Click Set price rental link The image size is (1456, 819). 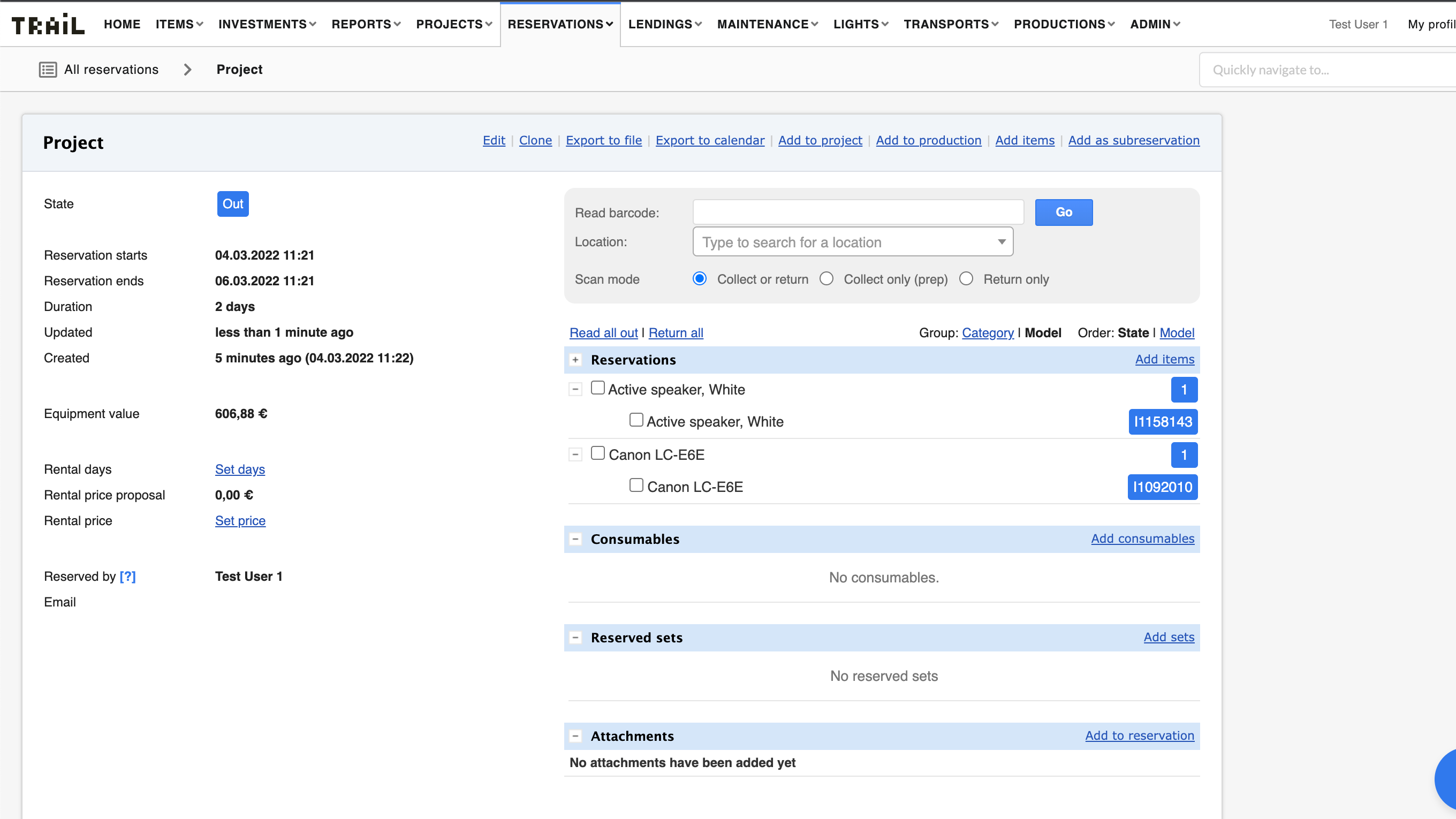pyautogui.click(x=240, y=520)
